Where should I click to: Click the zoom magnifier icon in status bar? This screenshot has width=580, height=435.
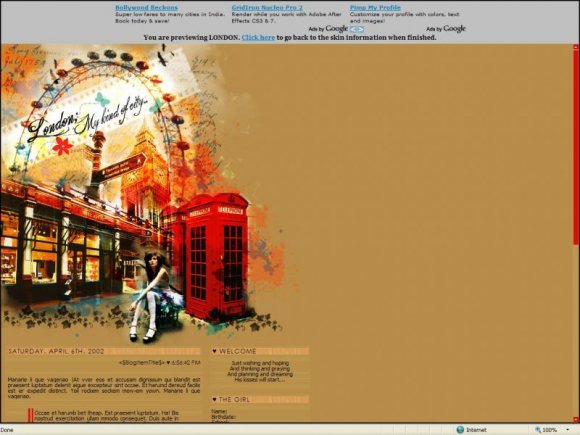point(538,430)
